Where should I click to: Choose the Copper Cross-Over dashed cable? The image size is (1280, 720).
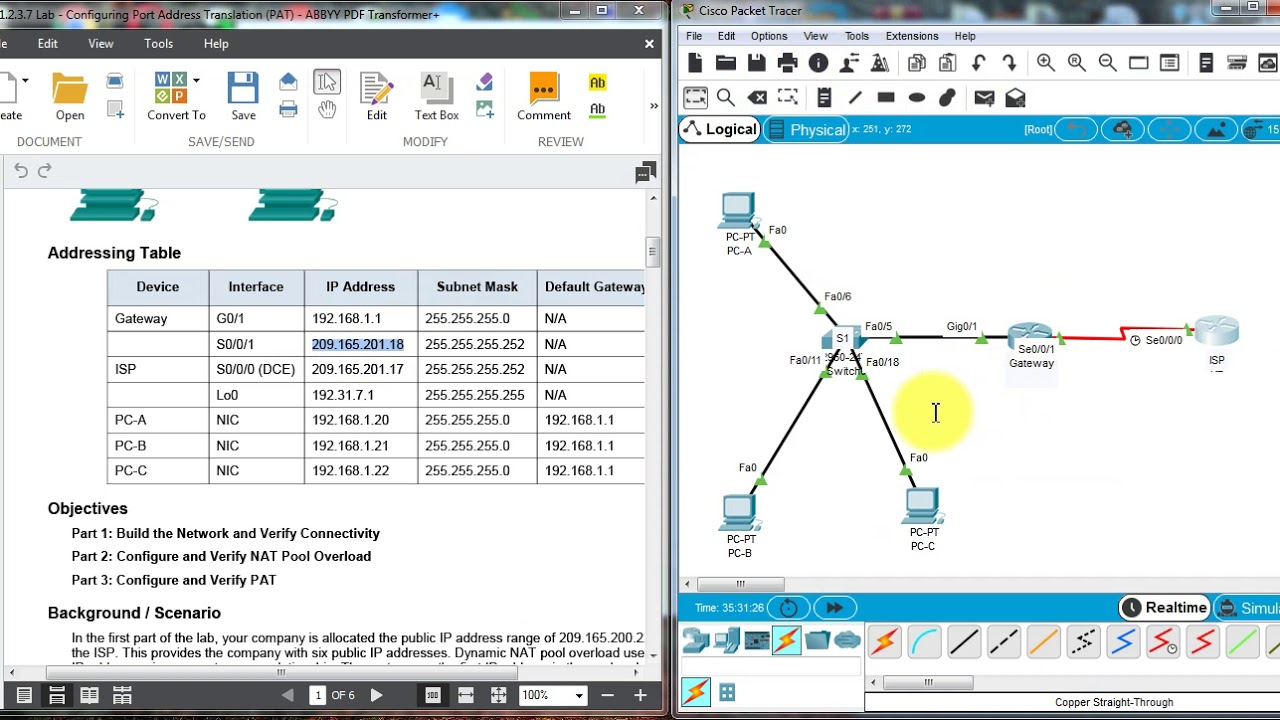point(1004,641)
